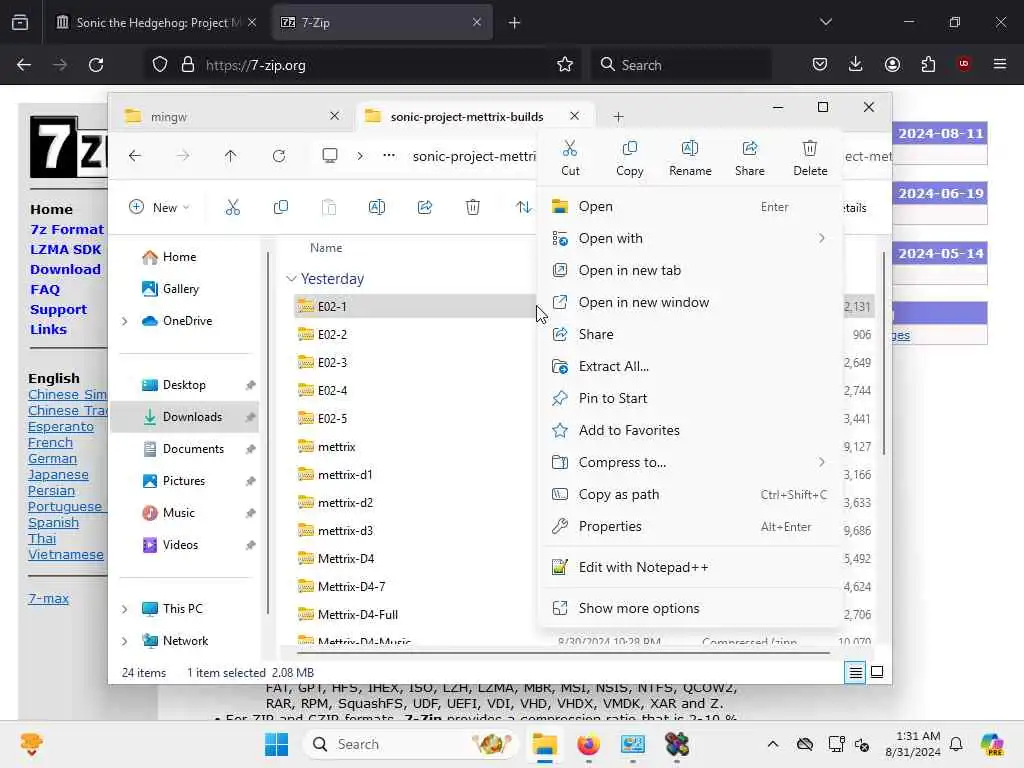Open LZMA SDK link on 7-zip site
The width and height of the screenshot is (1024, 768).
click(65, 249)
